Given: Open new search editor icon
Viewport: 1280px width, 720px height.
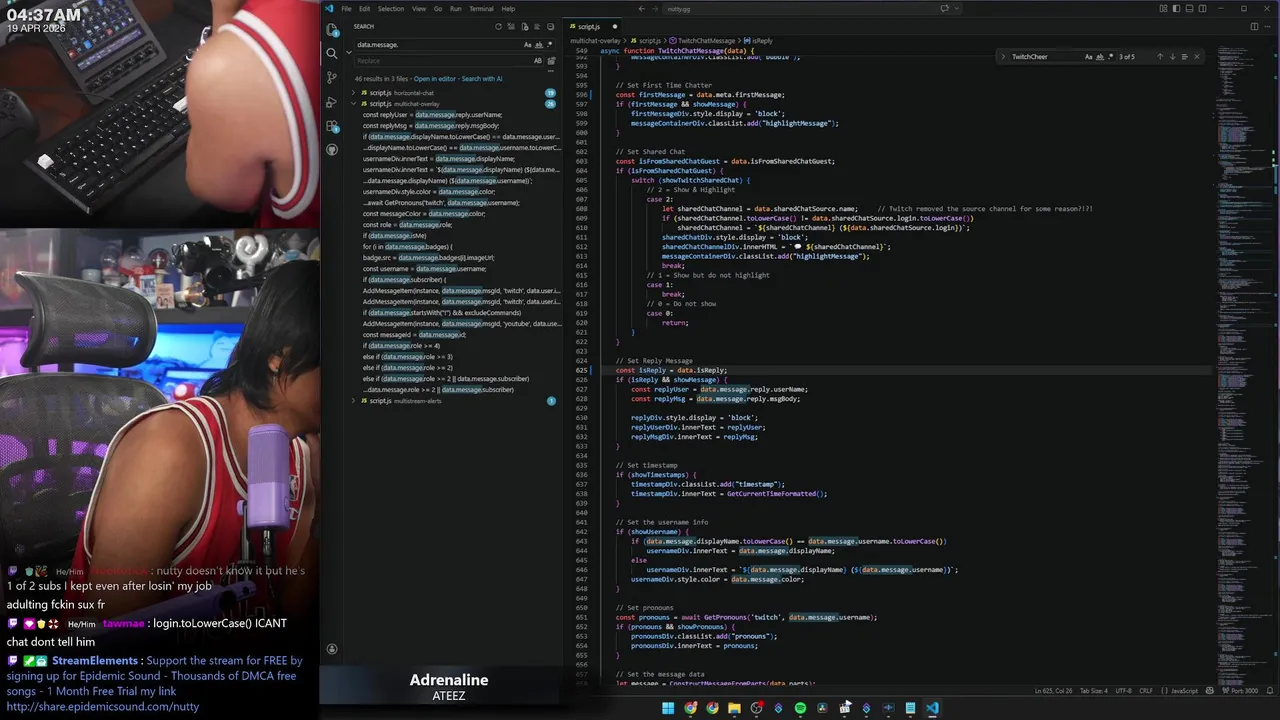Looking at the screenshot, I should [x=524, y=27].
